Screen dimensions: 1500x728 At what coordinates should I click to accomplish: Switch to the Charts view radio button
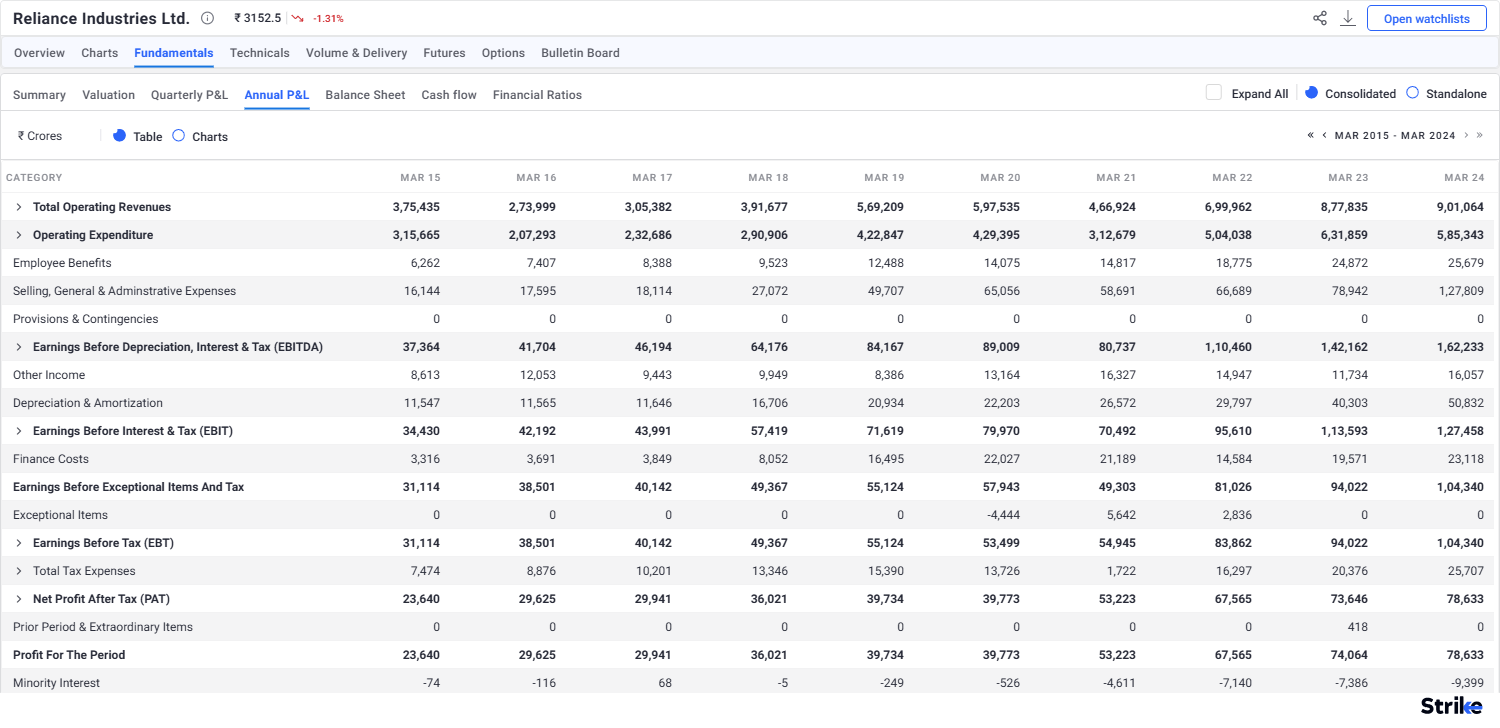point(178,135)
